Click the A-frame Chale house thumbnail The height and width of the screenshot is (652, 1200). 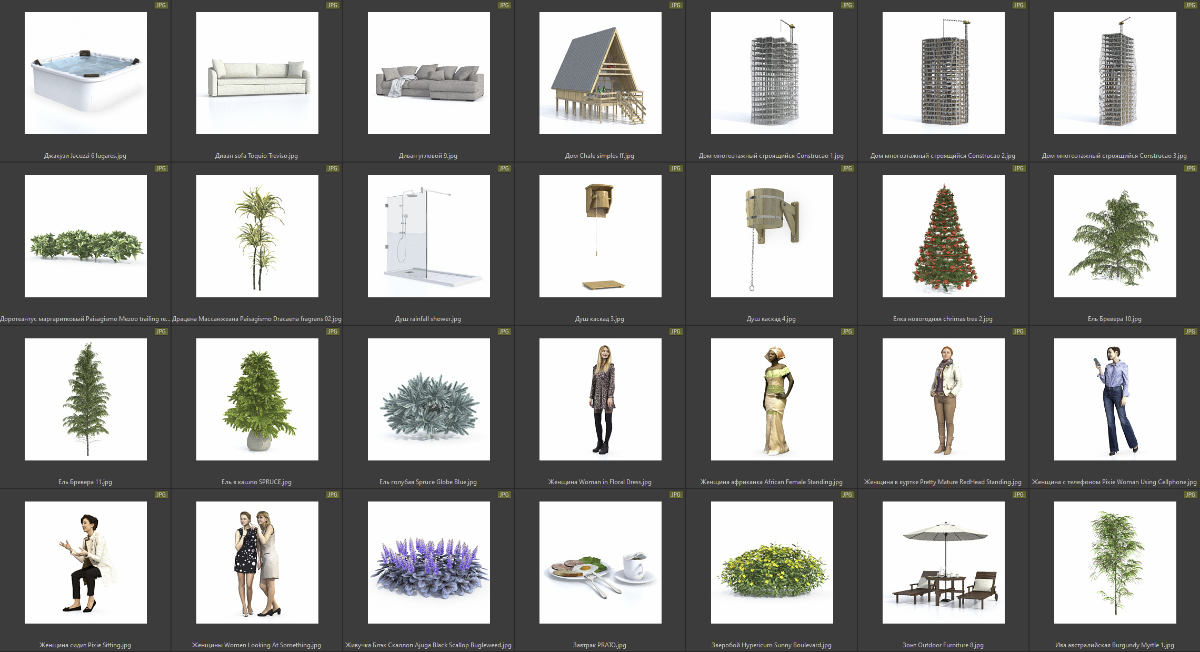pyautogui.click(x=600, y=73)
